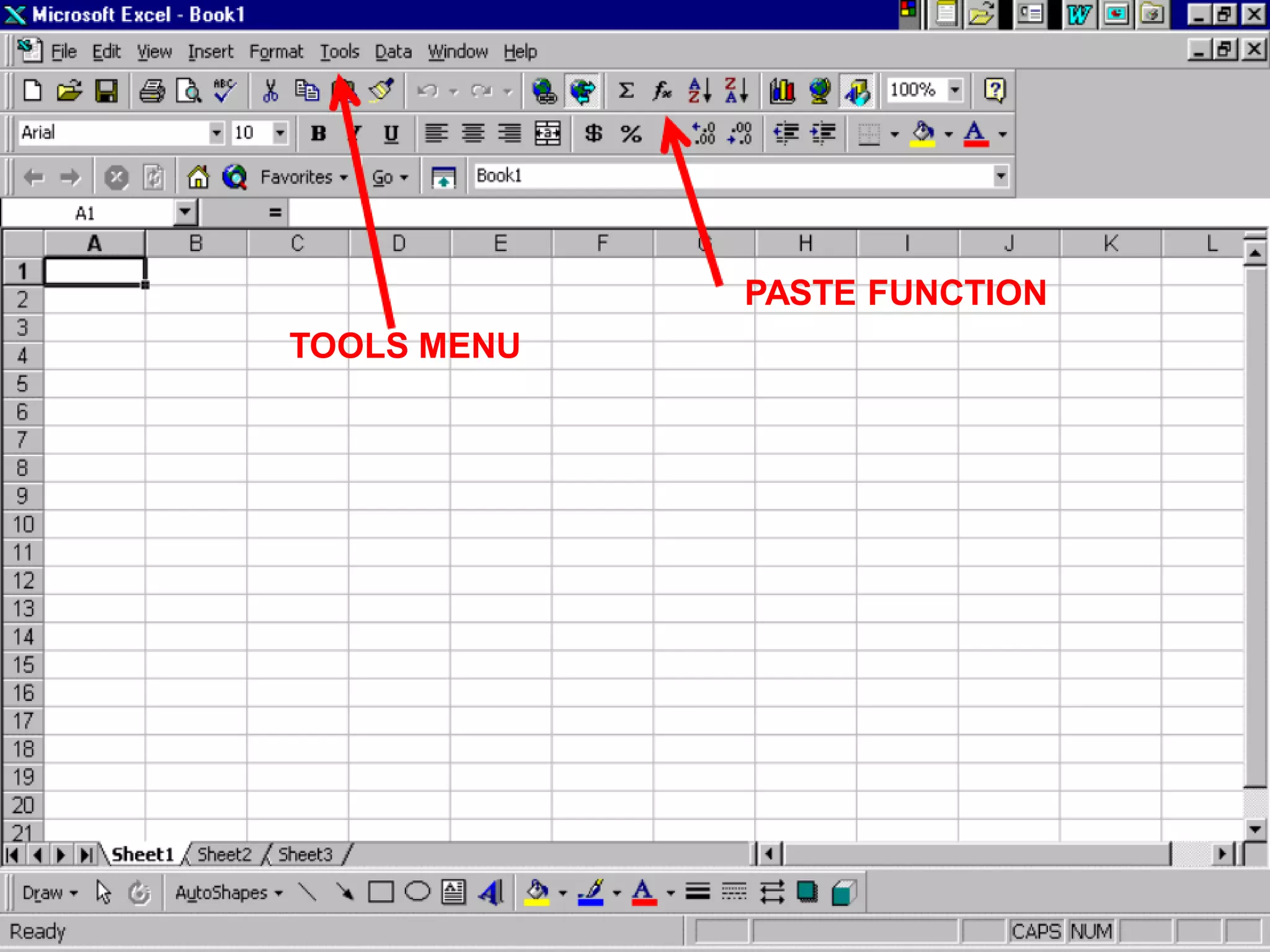1270x952 pixels.
Task: Expand the font size 10 dropdown
Action: click(280, 133)
